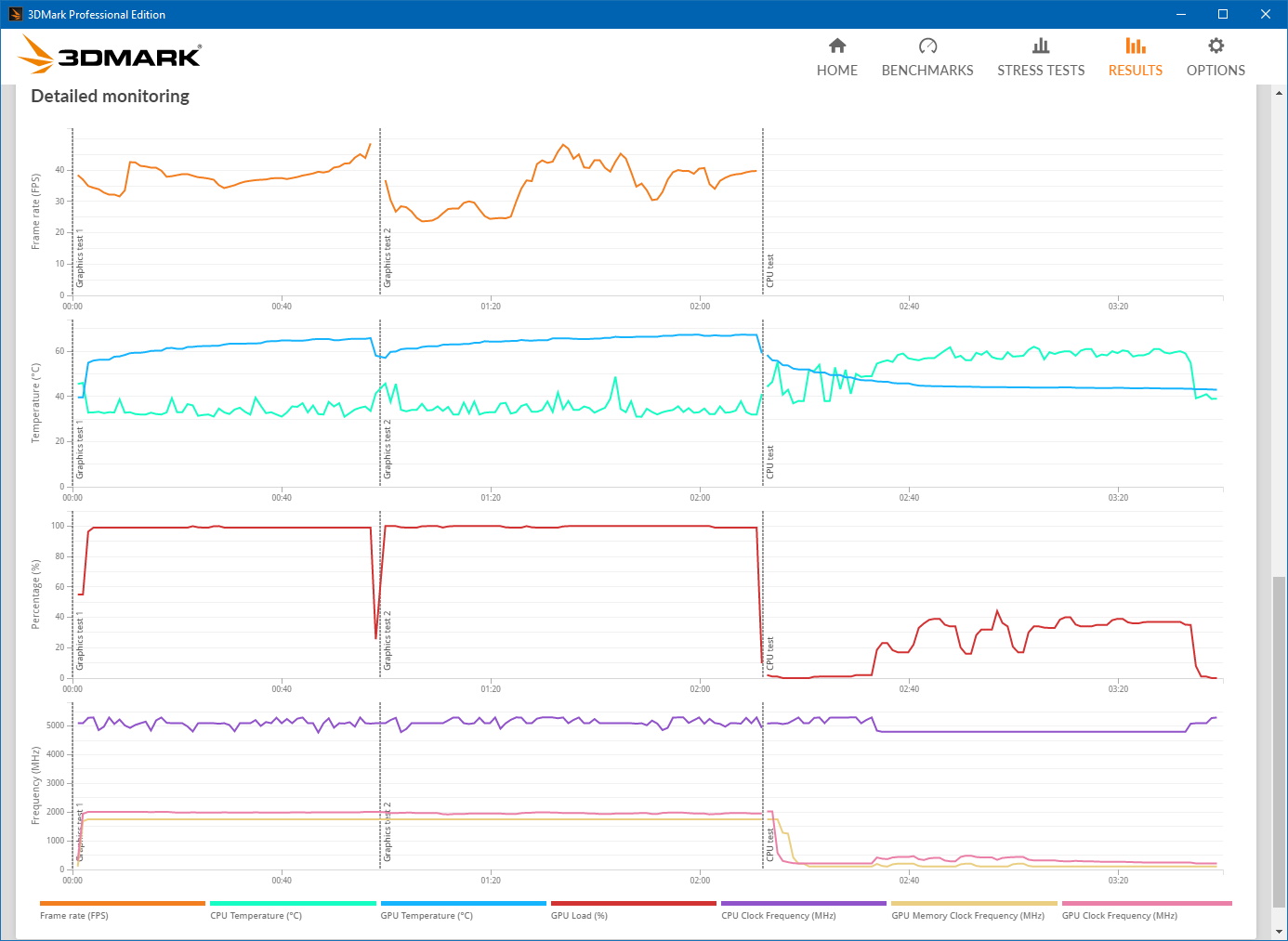Toggle the CPU Temperature legend entry
The width and height of the screenshot is (1288, 941).
click(256, 916)
